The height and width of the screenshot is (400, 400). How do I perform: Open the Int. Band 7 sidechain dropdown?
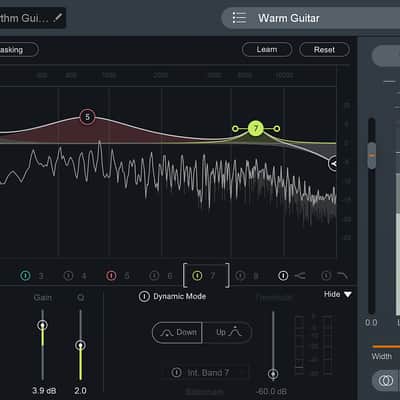pos(205,372)
